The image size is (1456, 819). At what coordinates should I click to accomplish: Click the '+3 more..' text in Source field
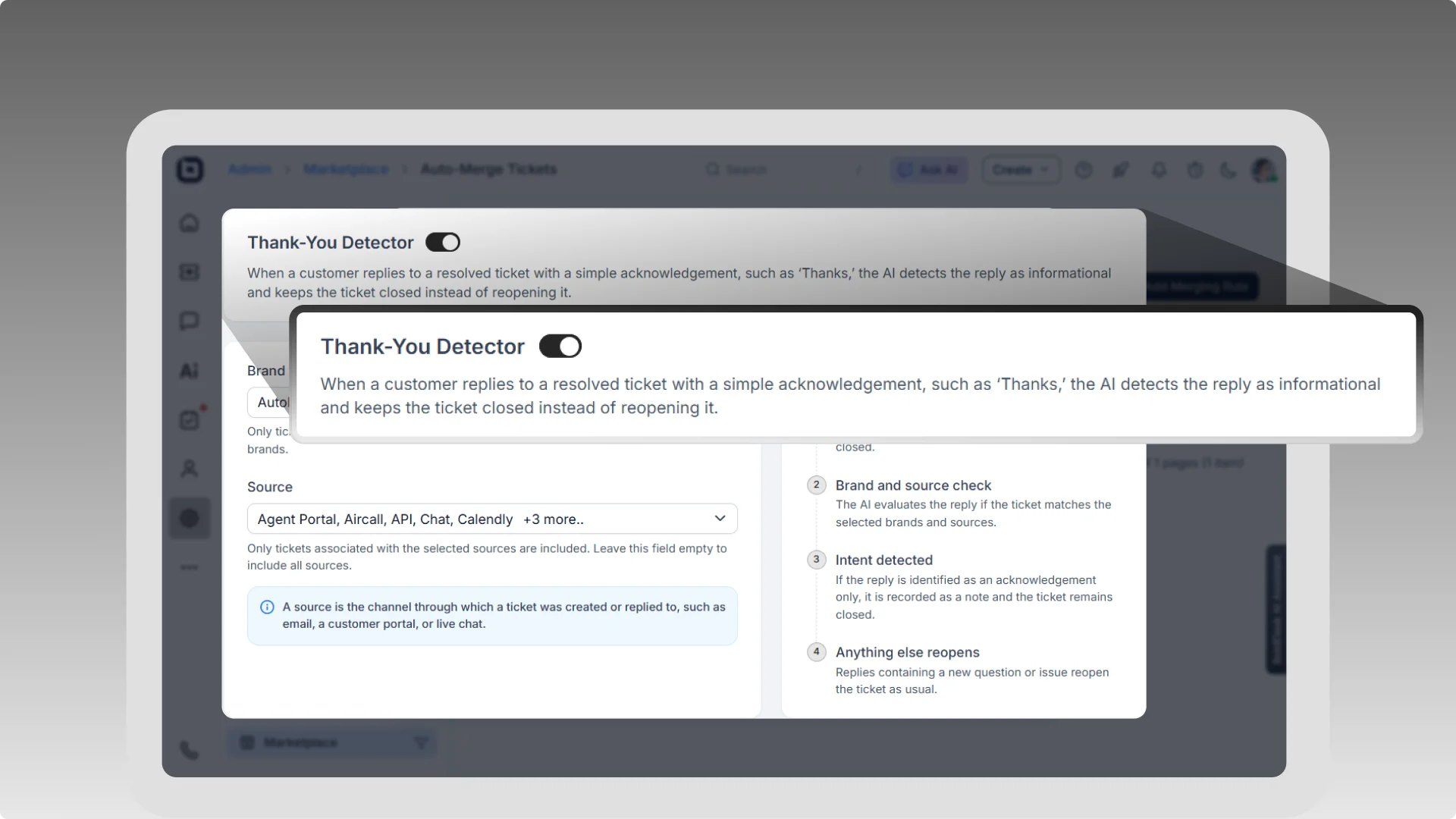click(x=553, y=519)
